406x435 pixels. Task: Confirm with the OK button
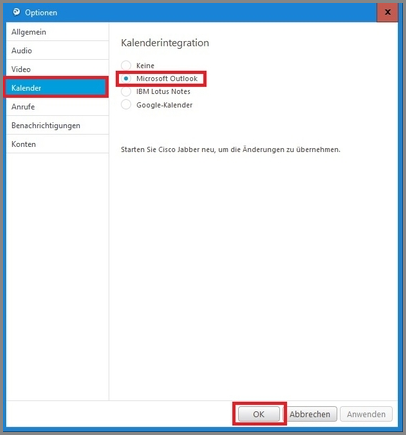[259, 414]
